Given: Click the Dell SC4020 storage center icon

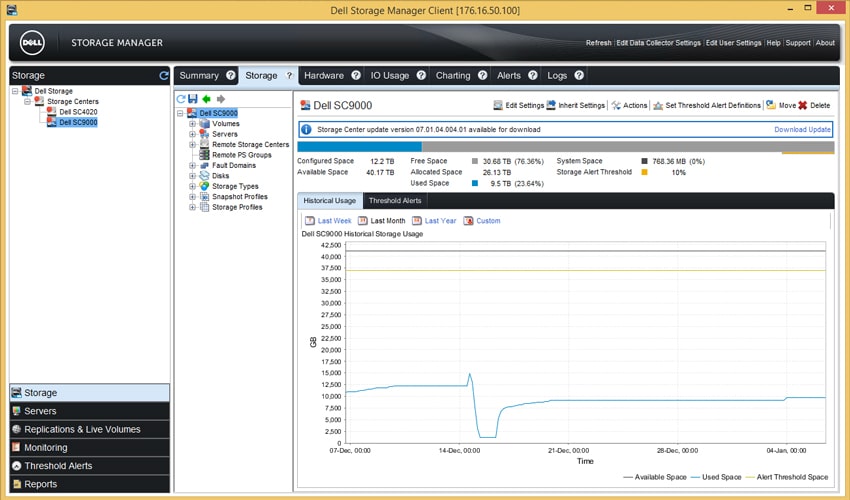Looking at the screenshot, I should pyautogui.click(x=51, y=112).
